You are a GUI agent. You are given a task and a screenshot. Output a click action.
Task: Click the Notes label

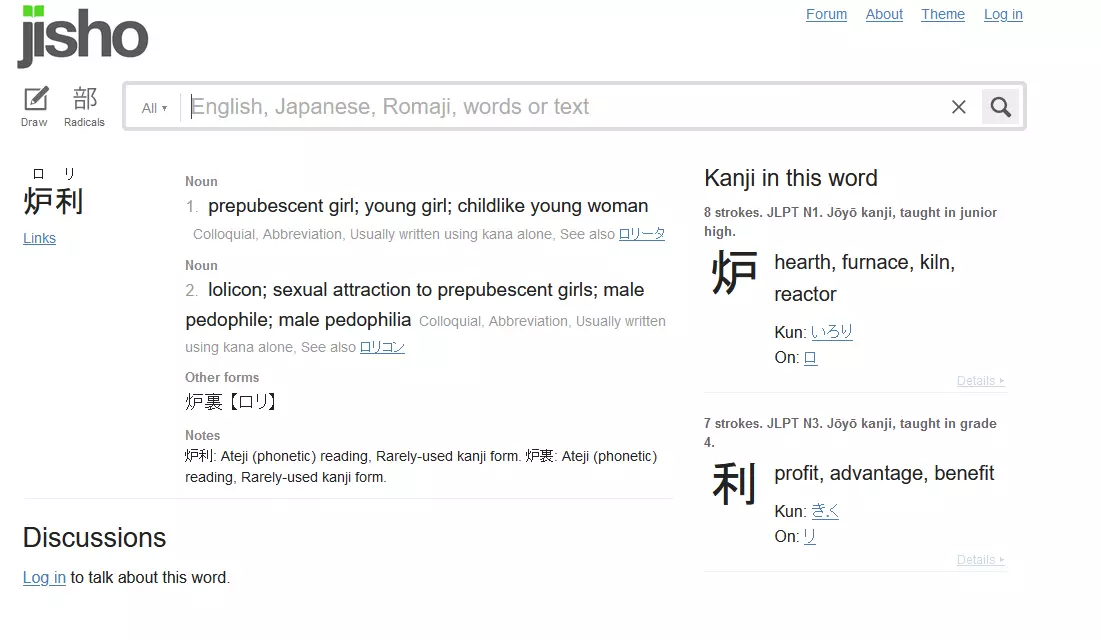coord(202,436)
